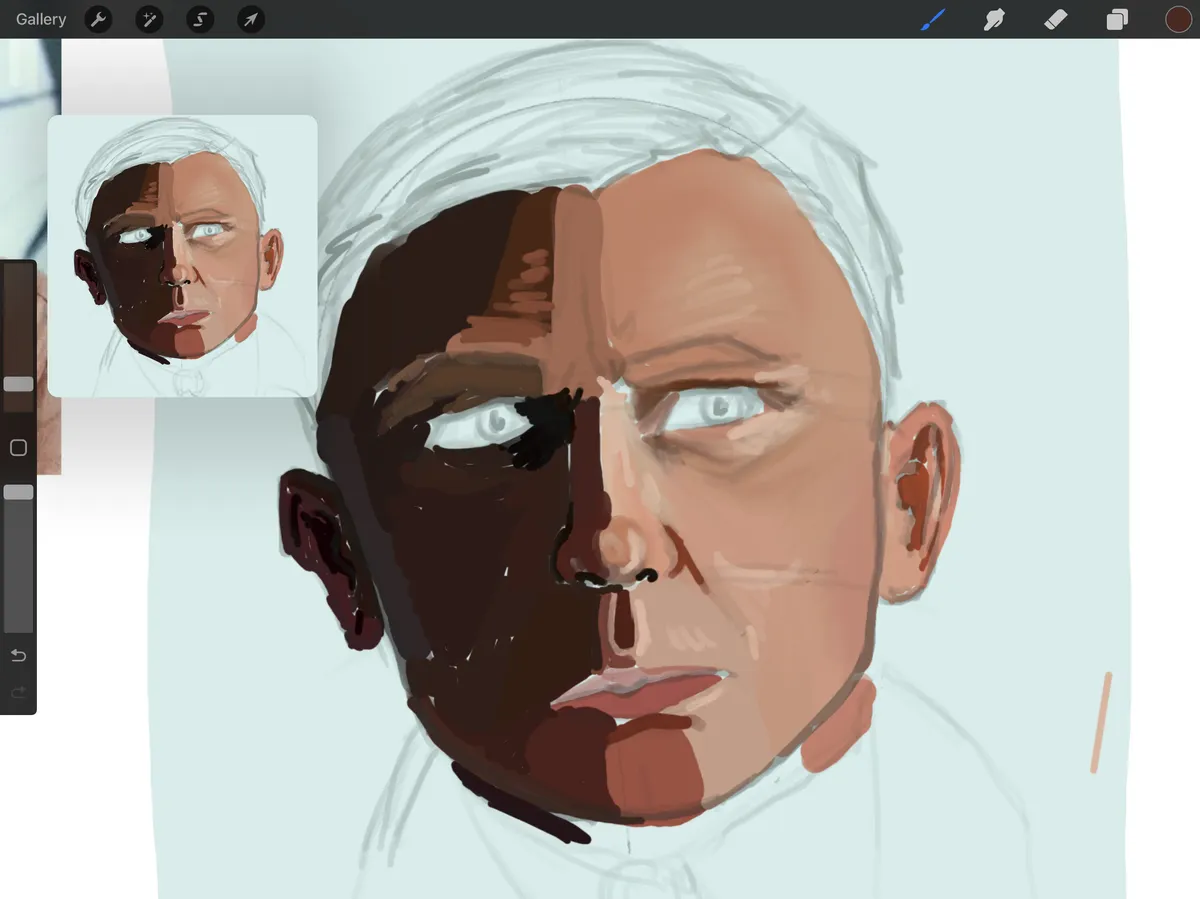Open the active color swatch picker
The width and height of the screenshot is (1200, 899).
[x=1178, y=19]
